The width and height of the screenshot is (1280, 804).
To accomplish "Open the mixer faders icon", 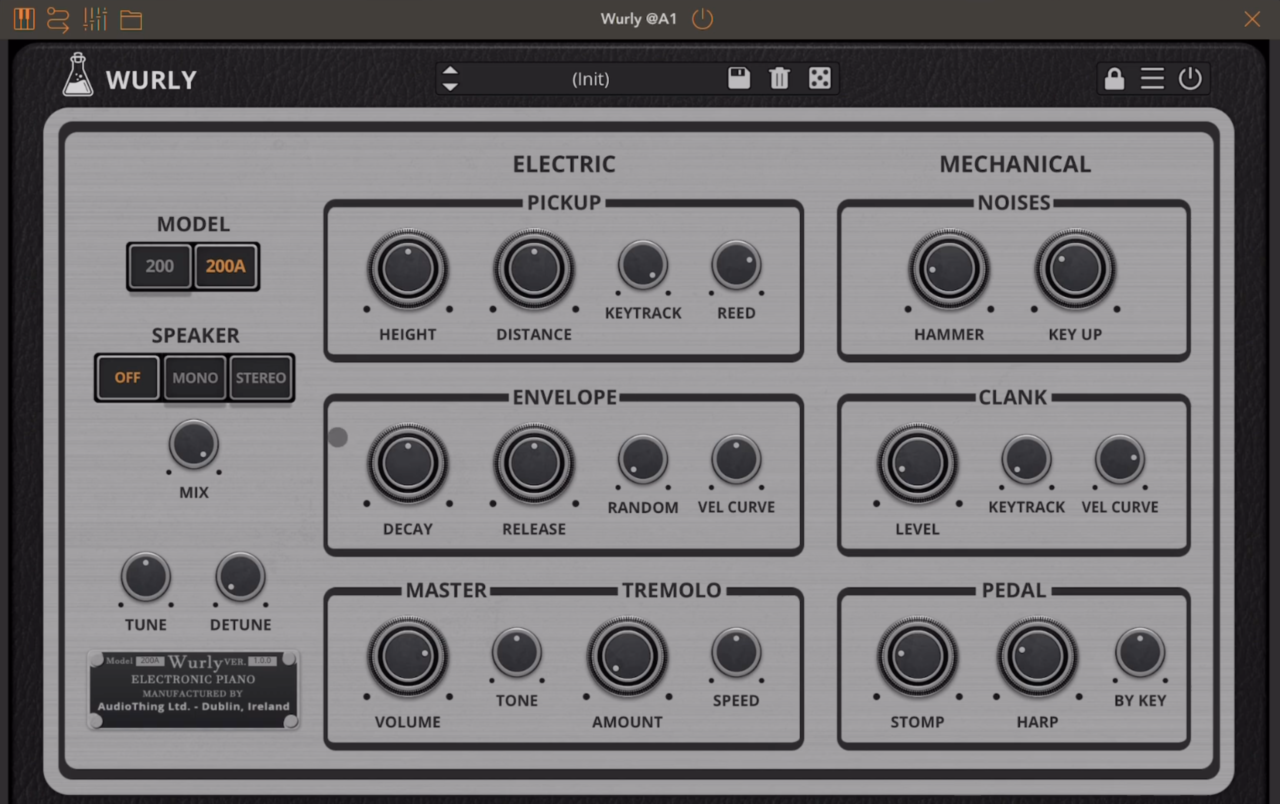I will pos(95,19).
